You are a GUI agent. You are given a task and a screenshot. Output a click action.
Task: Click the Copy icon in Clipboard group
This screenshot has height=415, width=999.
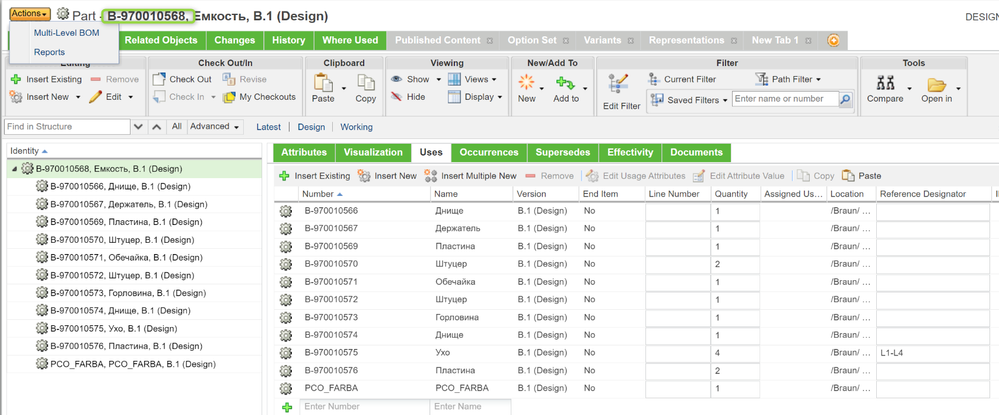pyautogui.click(x=366, y=84)
